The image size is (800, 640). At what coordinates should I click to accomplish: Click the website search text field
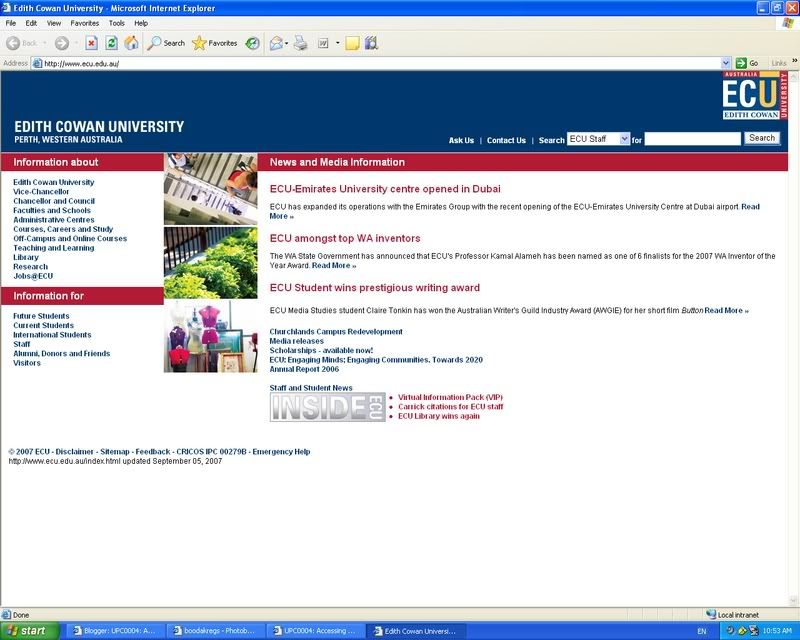pyautogui.click(x=692, y=139)
